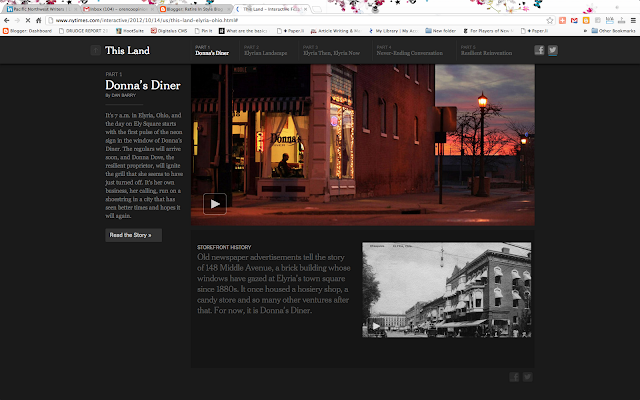This screenshot has height=400, width=640.
Task: Open the Digitalus CMS bookmark
Action: [169, 31]
